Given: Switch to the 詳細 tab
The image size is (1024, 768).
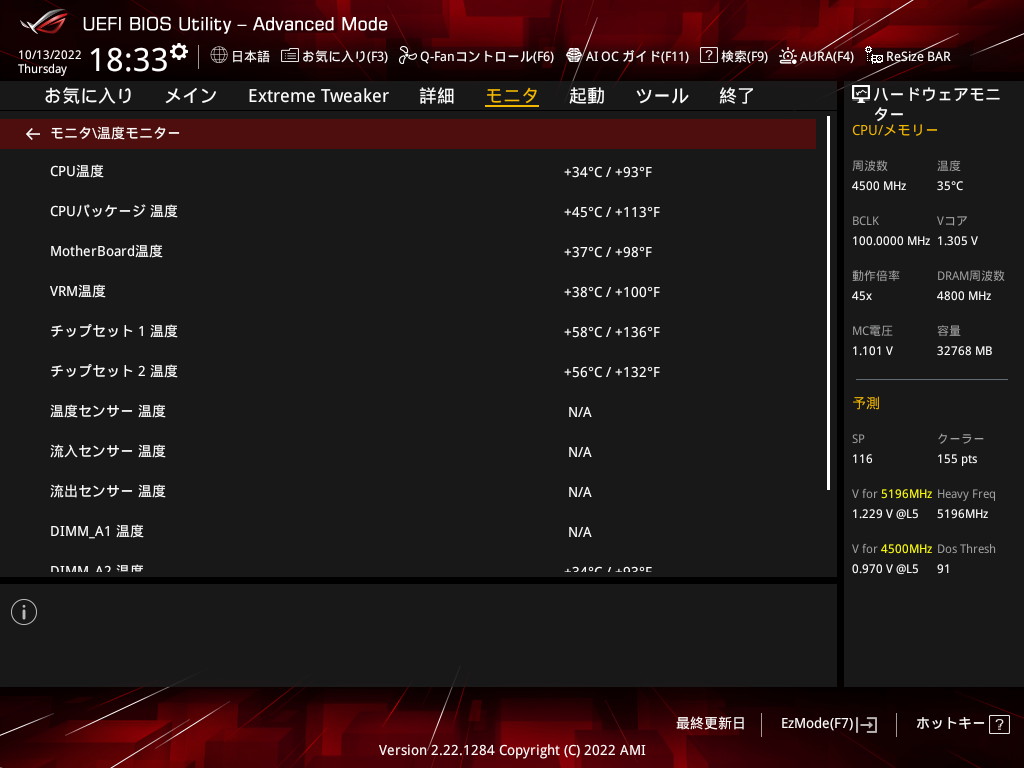Looking at the screenshot, I should coord(437,96).
